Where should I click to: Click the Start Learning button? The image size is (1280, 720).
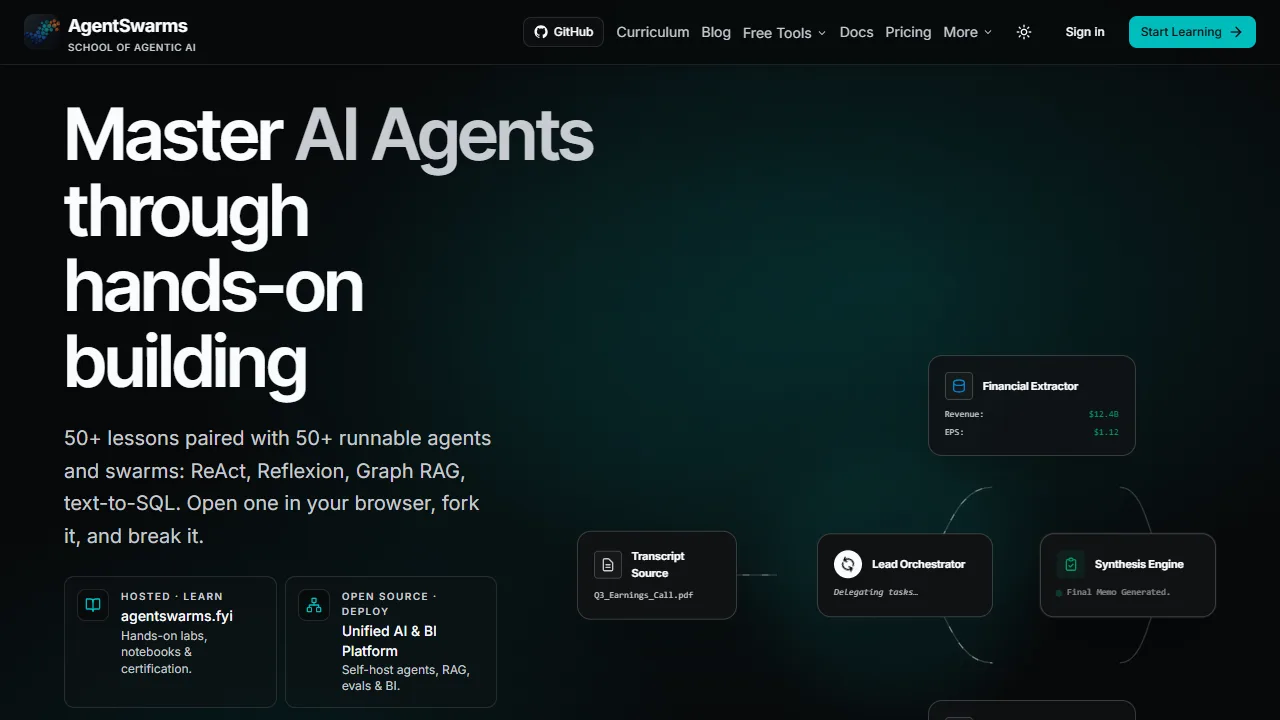click(1192, 32)
